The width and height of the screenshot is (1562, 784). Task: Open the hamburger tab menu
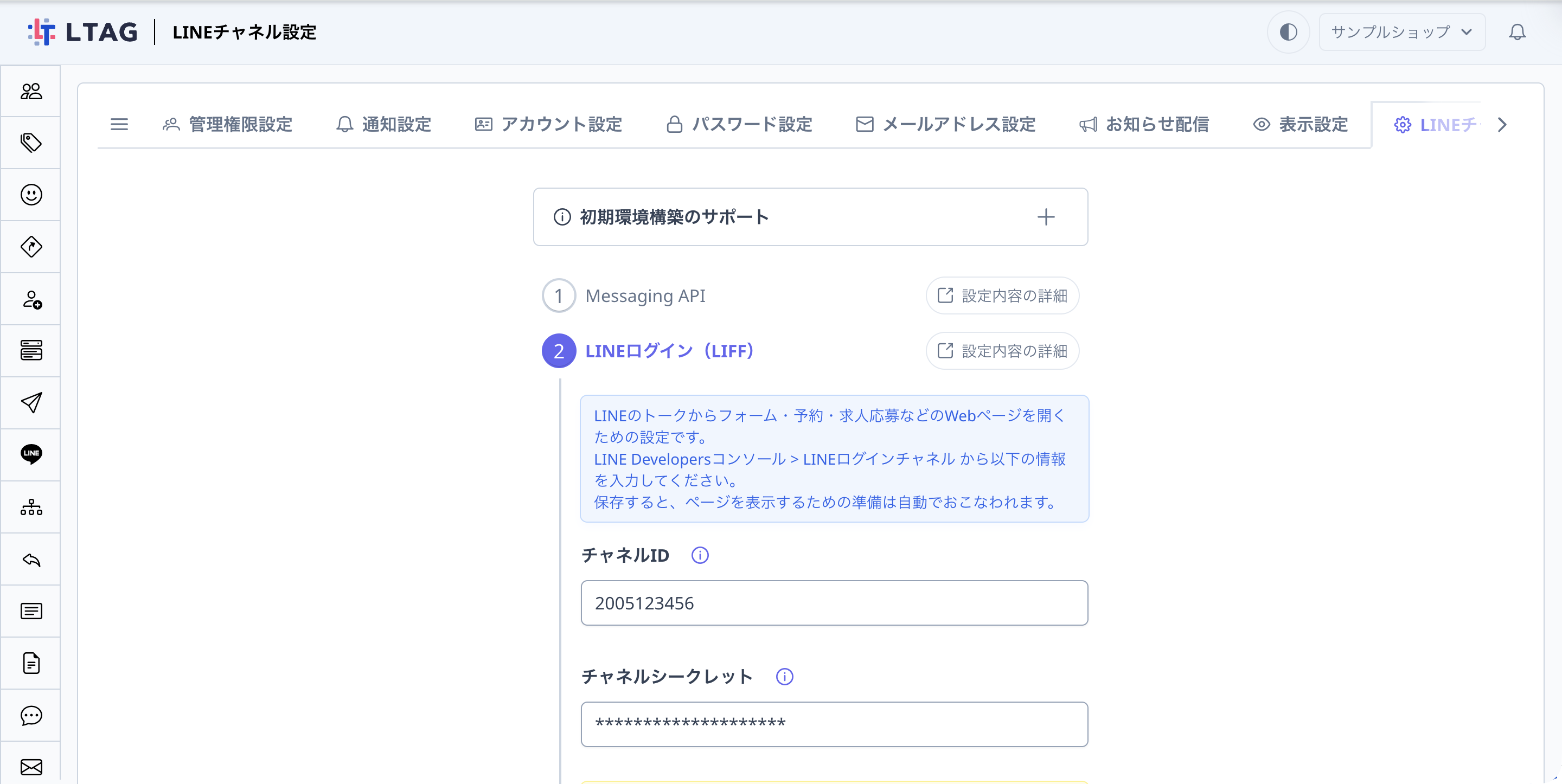[x=119, y=124]
